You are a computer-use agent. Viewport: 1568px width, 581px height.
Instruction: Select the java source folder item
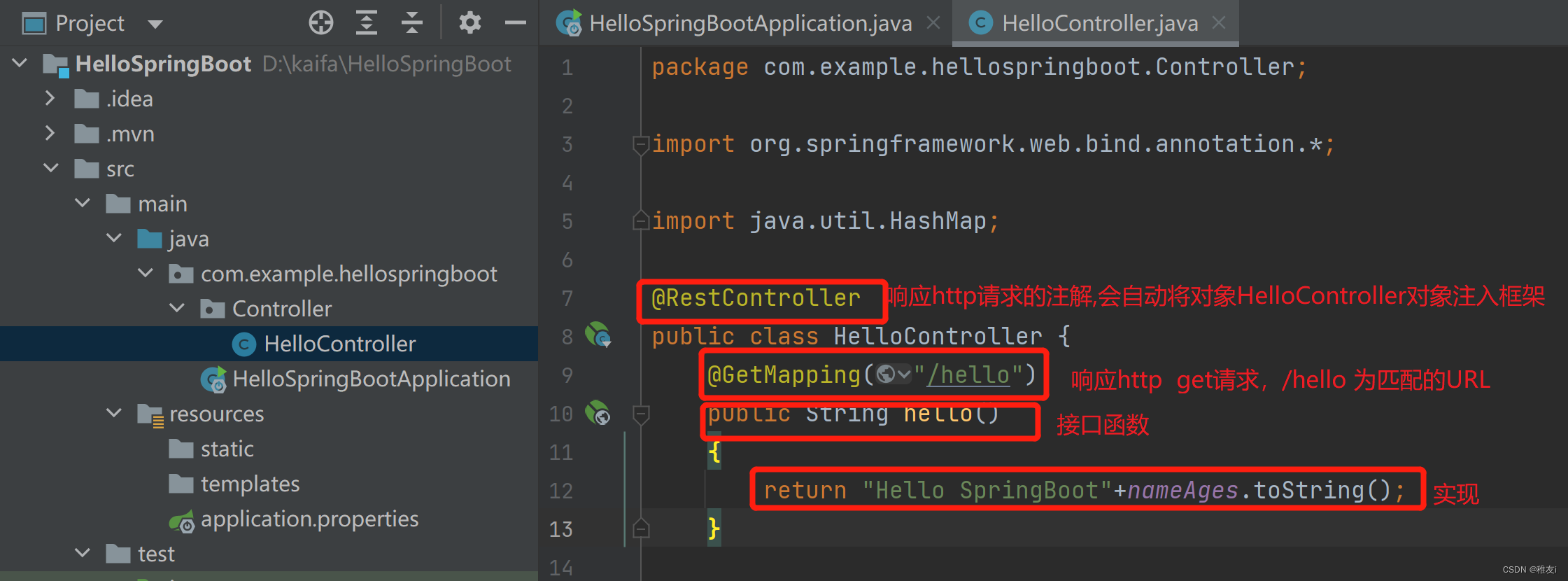tap(189, 239)
